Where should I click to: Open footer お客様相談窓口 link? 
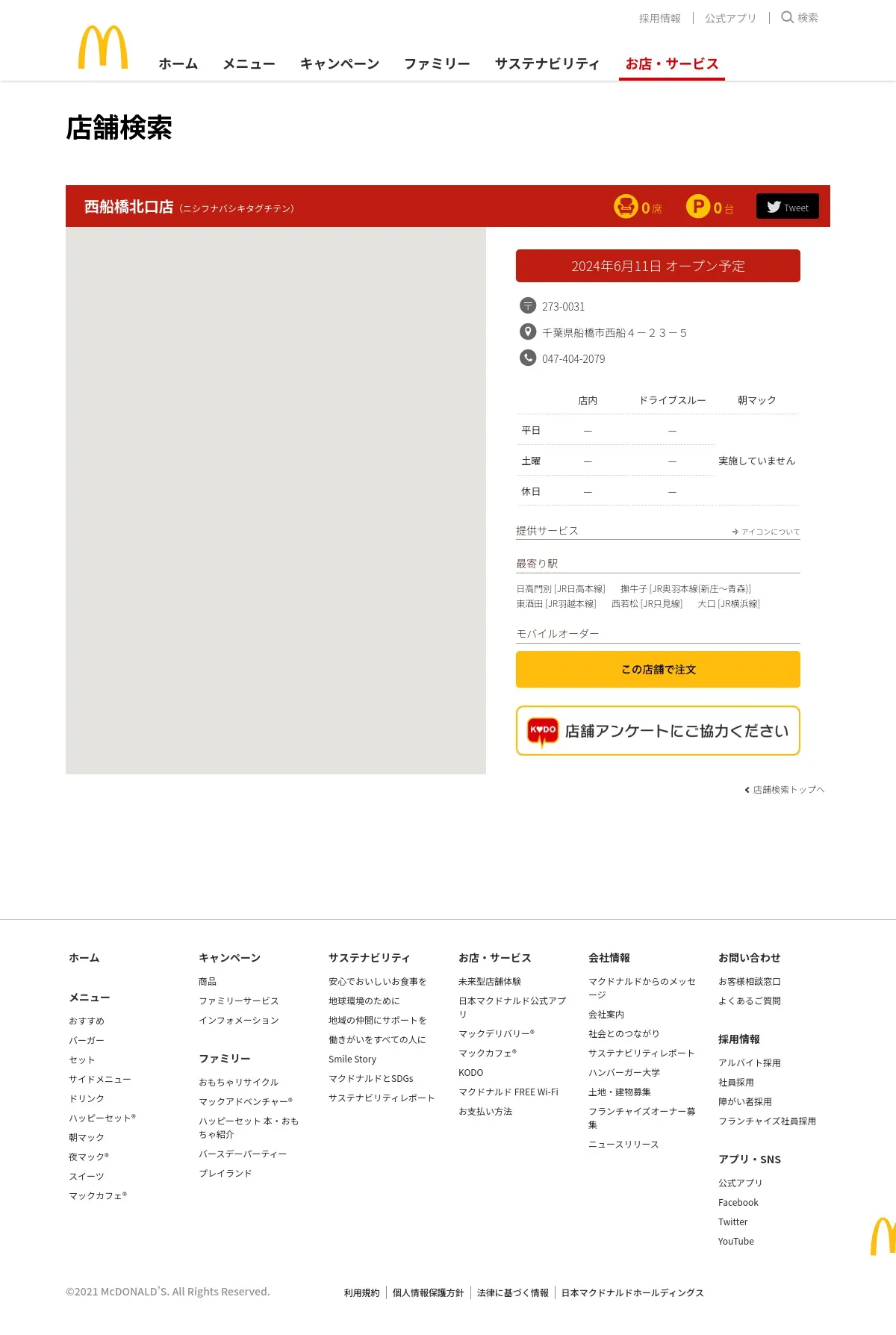tap(750, 981)
